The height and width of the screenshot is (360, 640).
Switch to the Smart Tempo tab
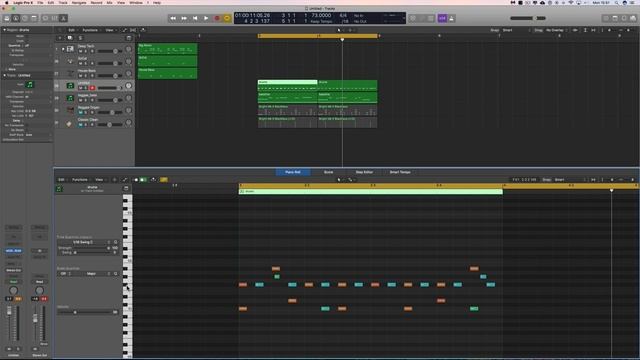pyautogui.click(x=400, y=172)
